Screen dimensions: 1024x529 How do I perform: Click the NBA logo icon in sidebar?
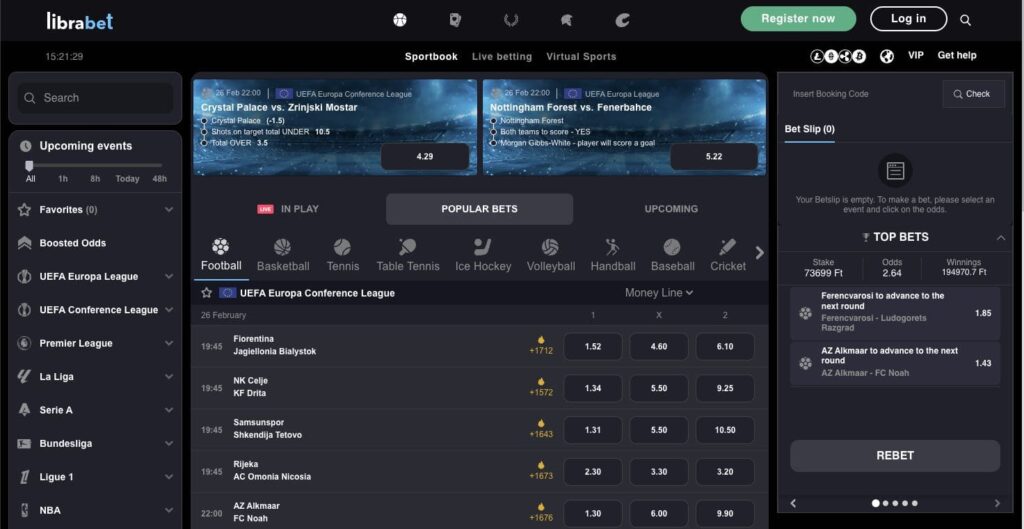pyautogui.click(x=24, y=510)
